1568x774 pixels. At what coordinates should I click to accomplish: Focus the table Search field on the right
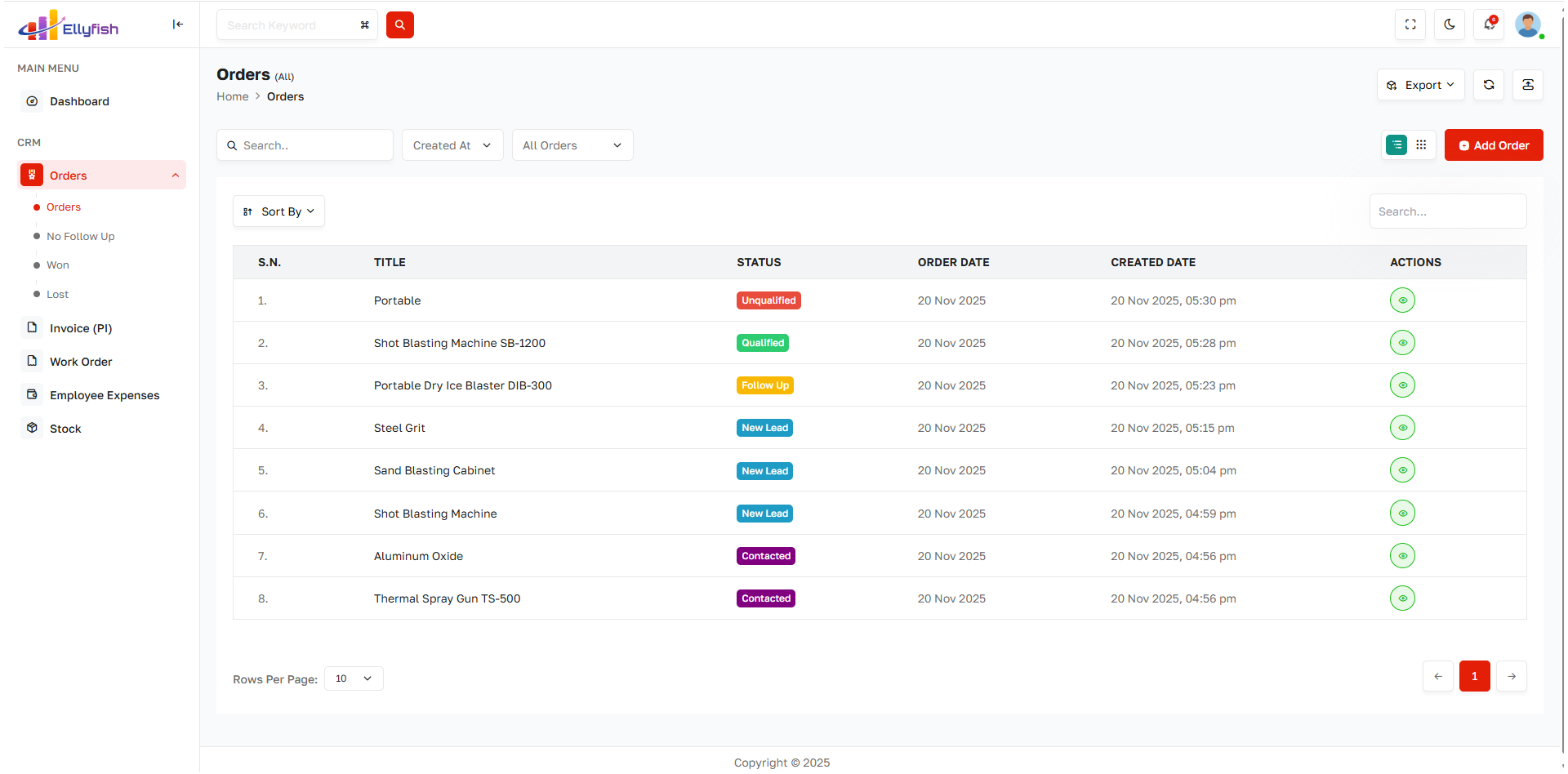[1447, 211]
